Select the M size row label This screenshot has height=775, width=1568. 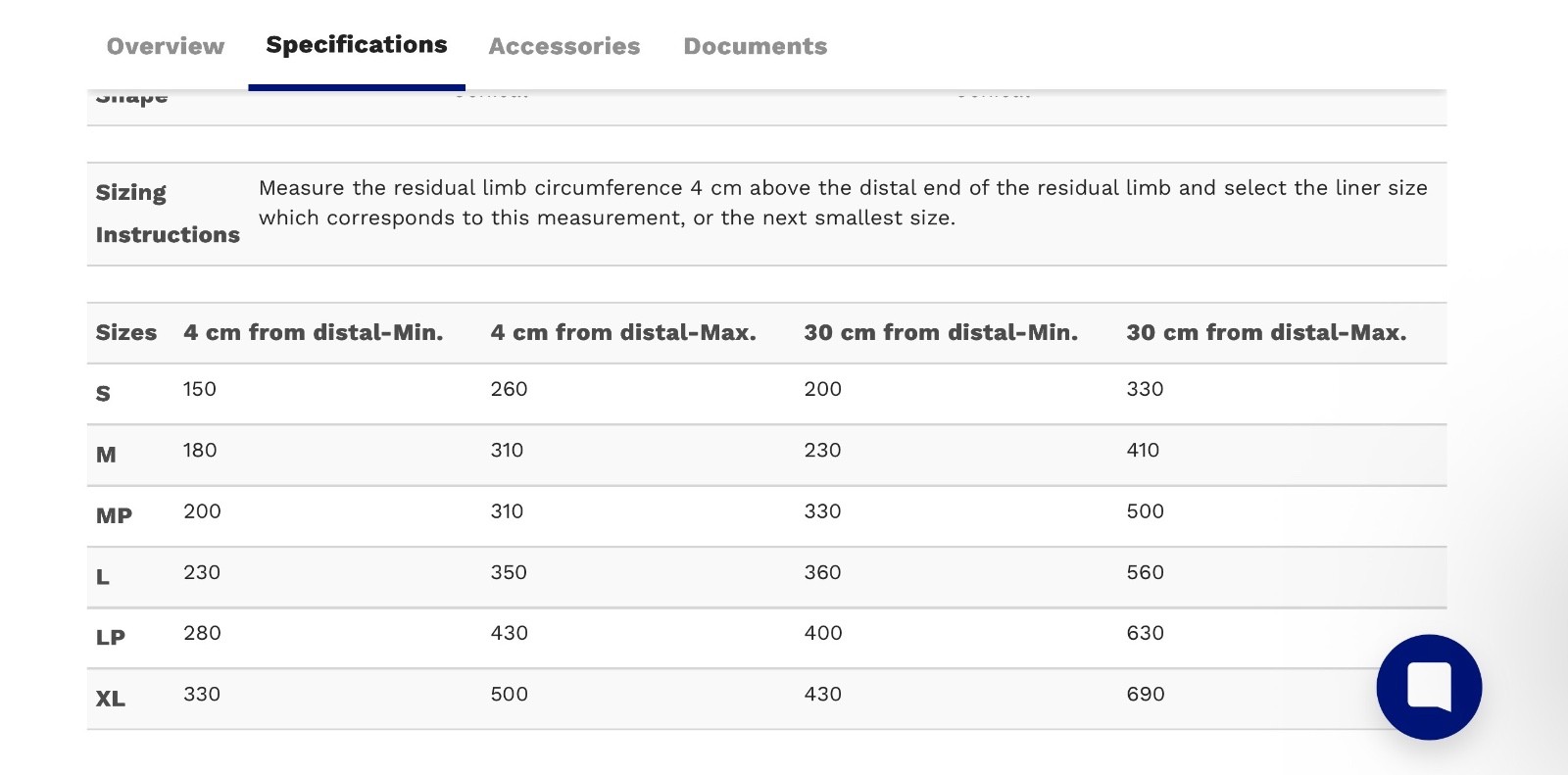coord(106,455)
